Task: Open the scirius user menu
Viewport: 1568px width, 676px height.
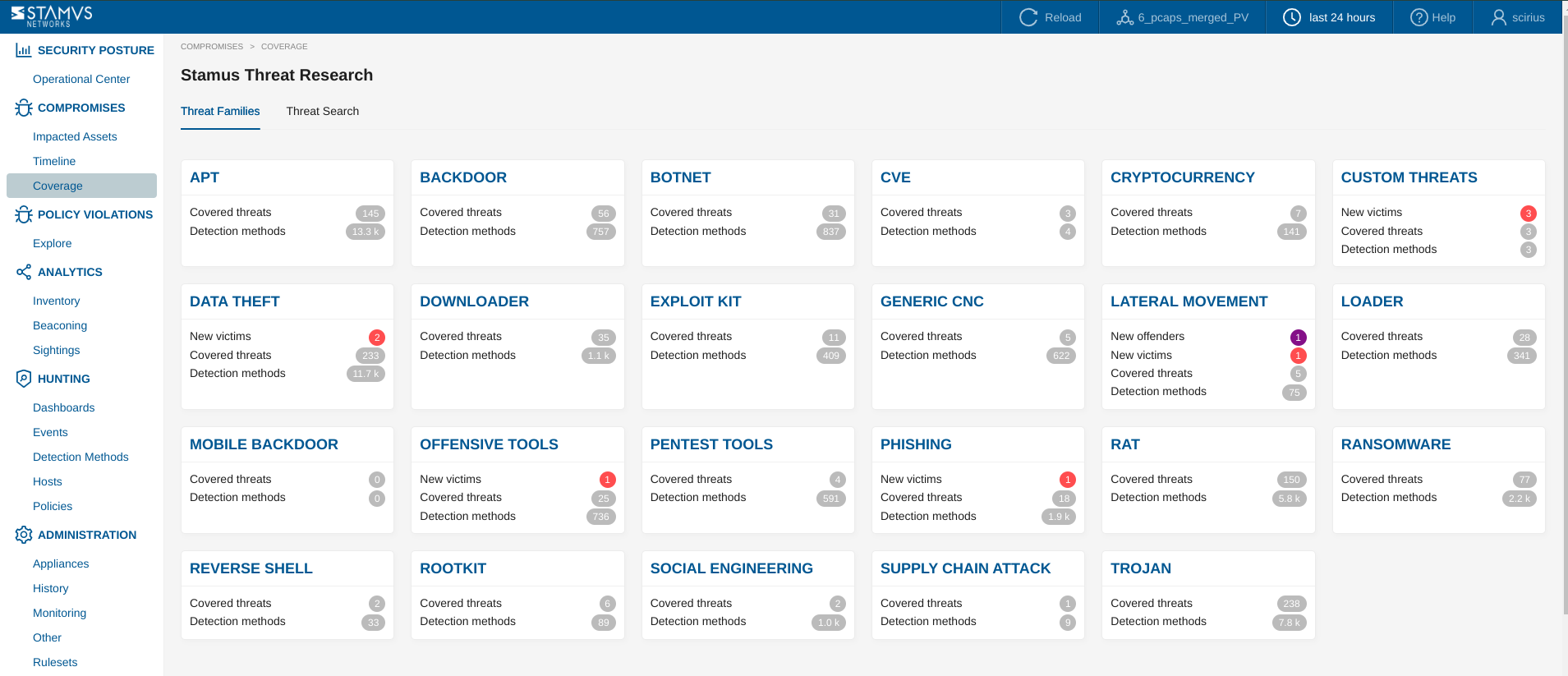Action: [1518, 17]
